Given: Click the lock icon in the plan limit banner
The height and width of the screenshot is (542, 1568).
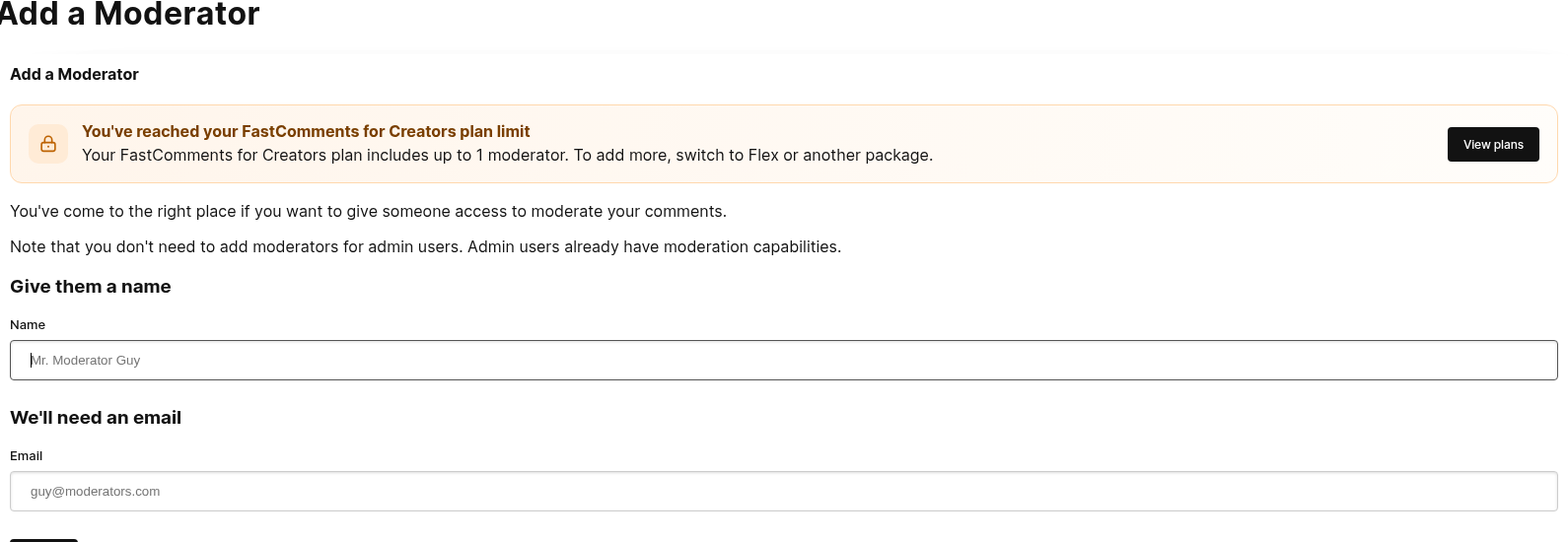Looking at the screenshot, I should (48, 144).
